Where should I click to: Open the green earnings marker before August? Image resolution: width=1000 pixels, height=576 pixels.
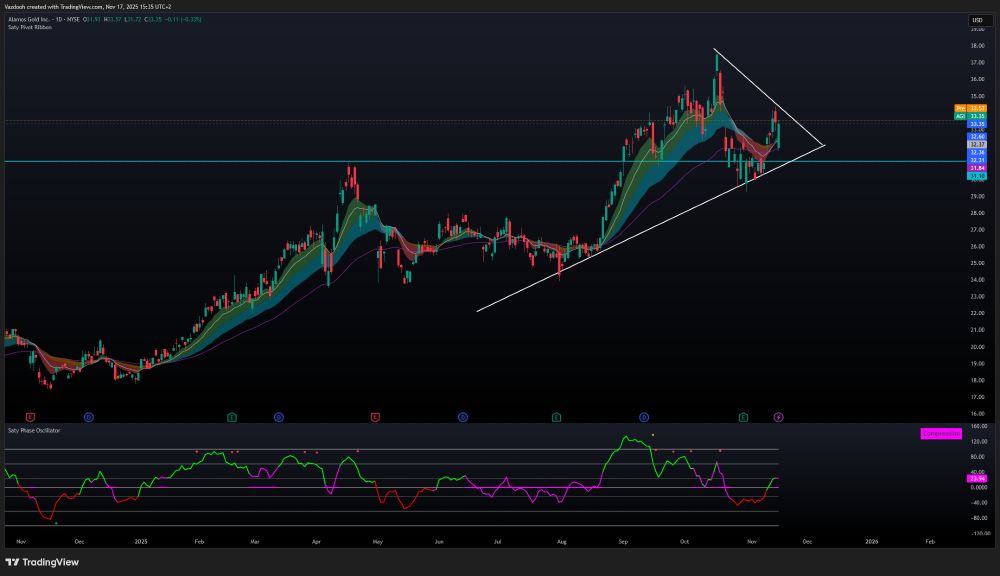pos(557,417)
